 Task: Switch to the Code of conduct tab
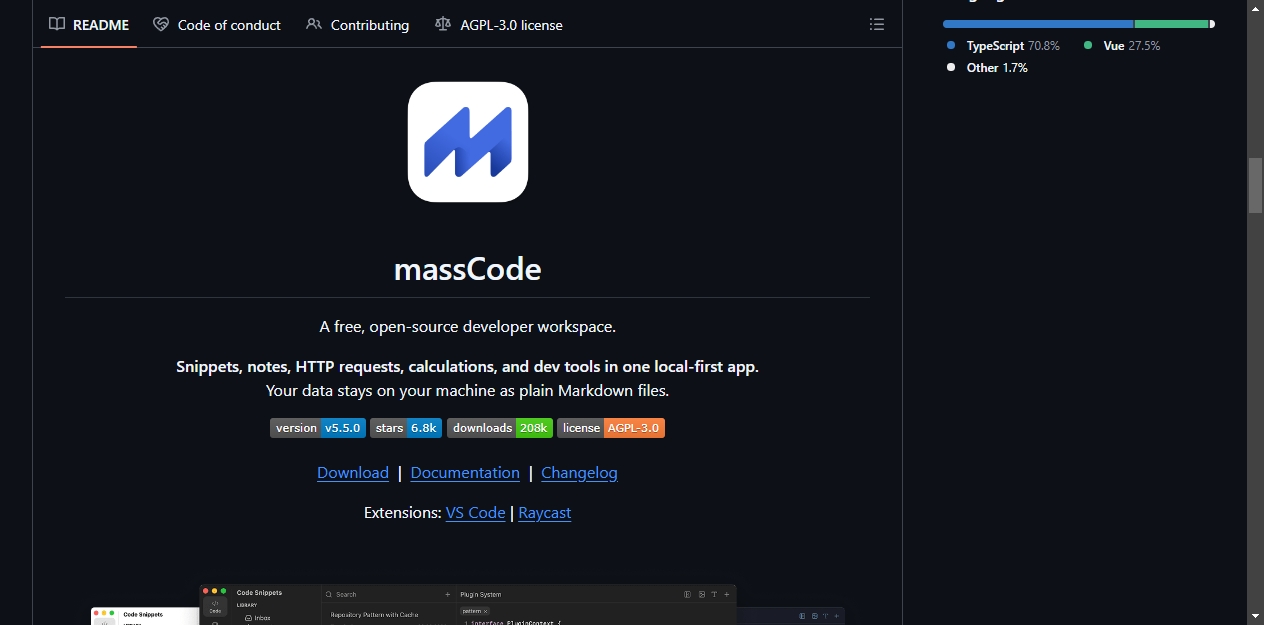coord(217,24)
